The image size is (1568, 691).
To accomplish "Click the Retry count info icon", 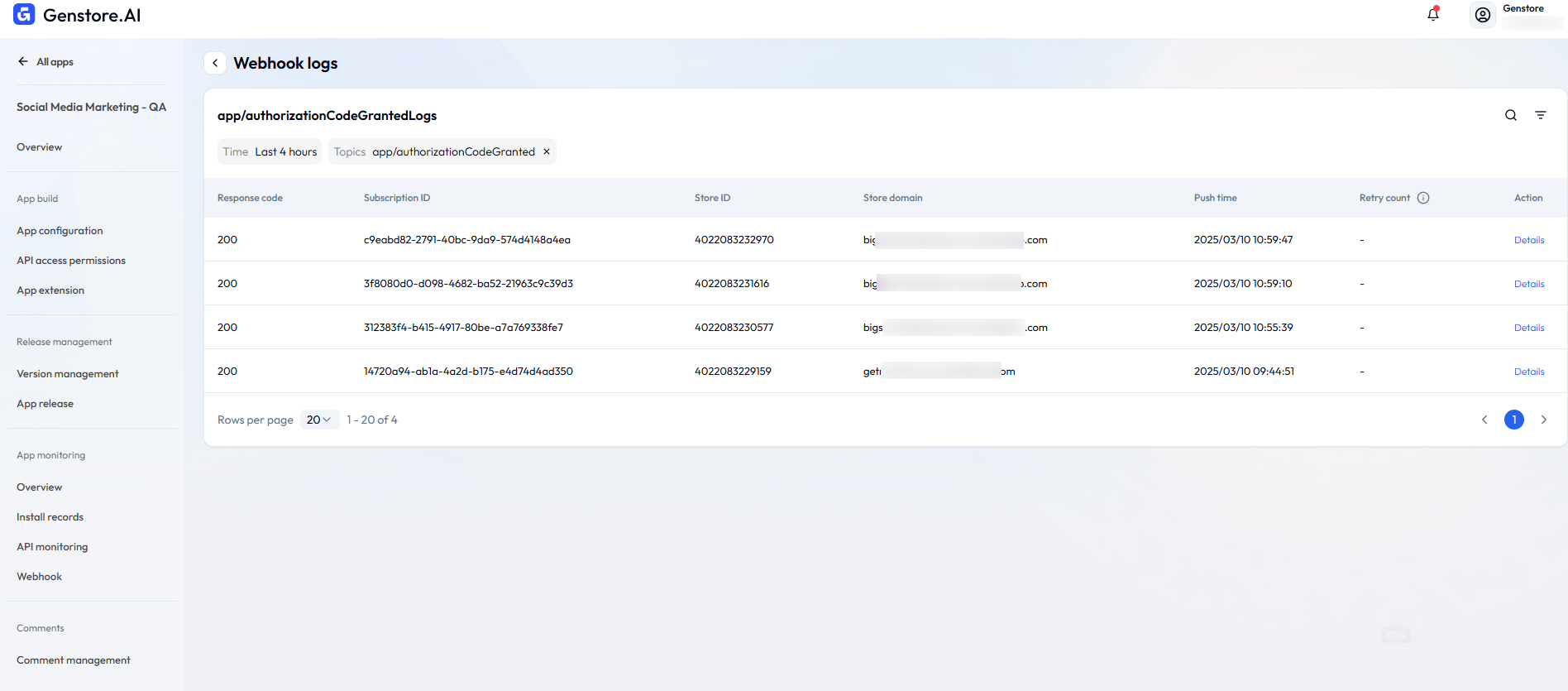I will (1423, 198).
